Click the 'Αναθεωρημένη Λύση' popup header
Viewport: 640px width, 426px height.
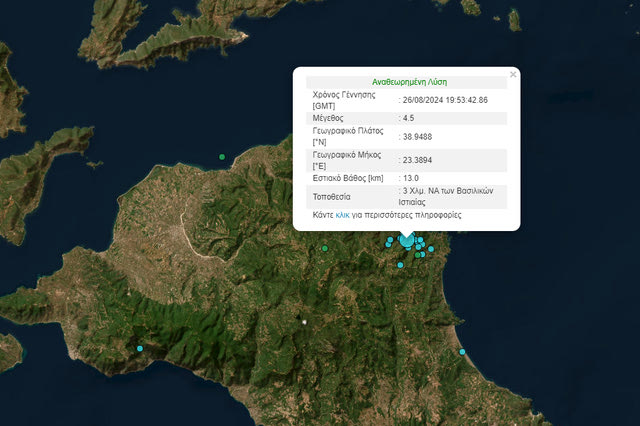coord(409,82)
